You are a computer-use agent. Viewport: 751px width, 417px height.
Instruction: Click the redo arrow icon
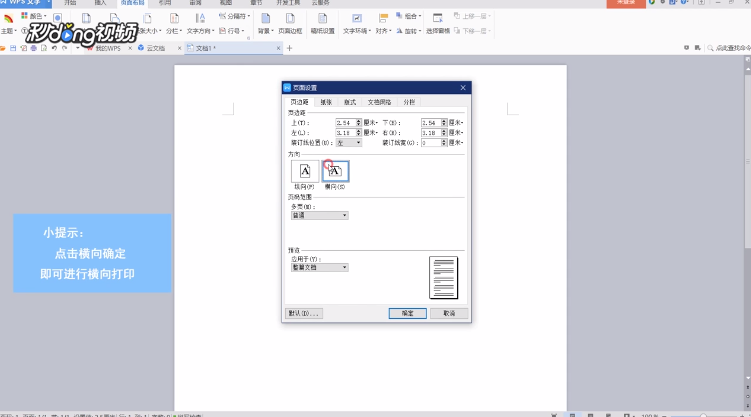pyautogui.click(x=65, y=48)
